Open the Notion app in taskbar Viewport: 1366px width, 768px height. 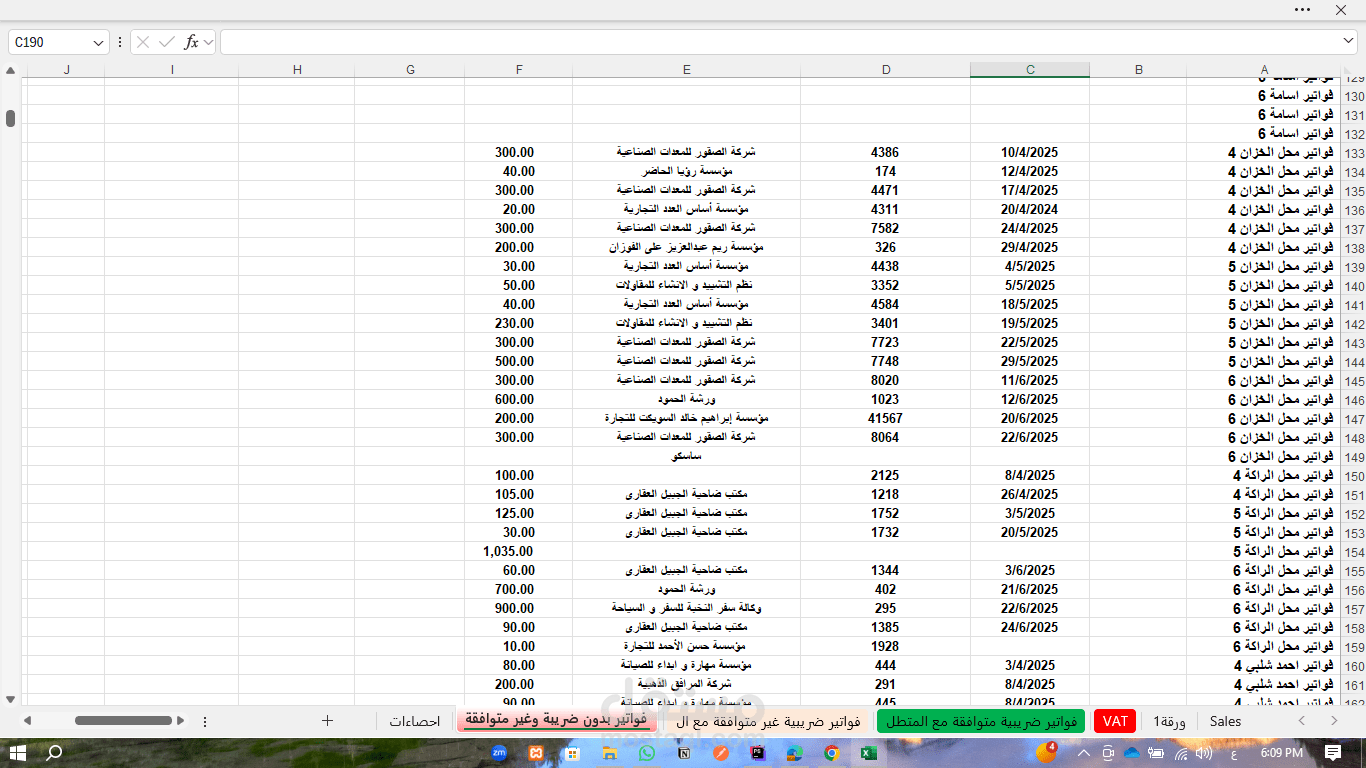pyautogui.click(x=684, y=753)
